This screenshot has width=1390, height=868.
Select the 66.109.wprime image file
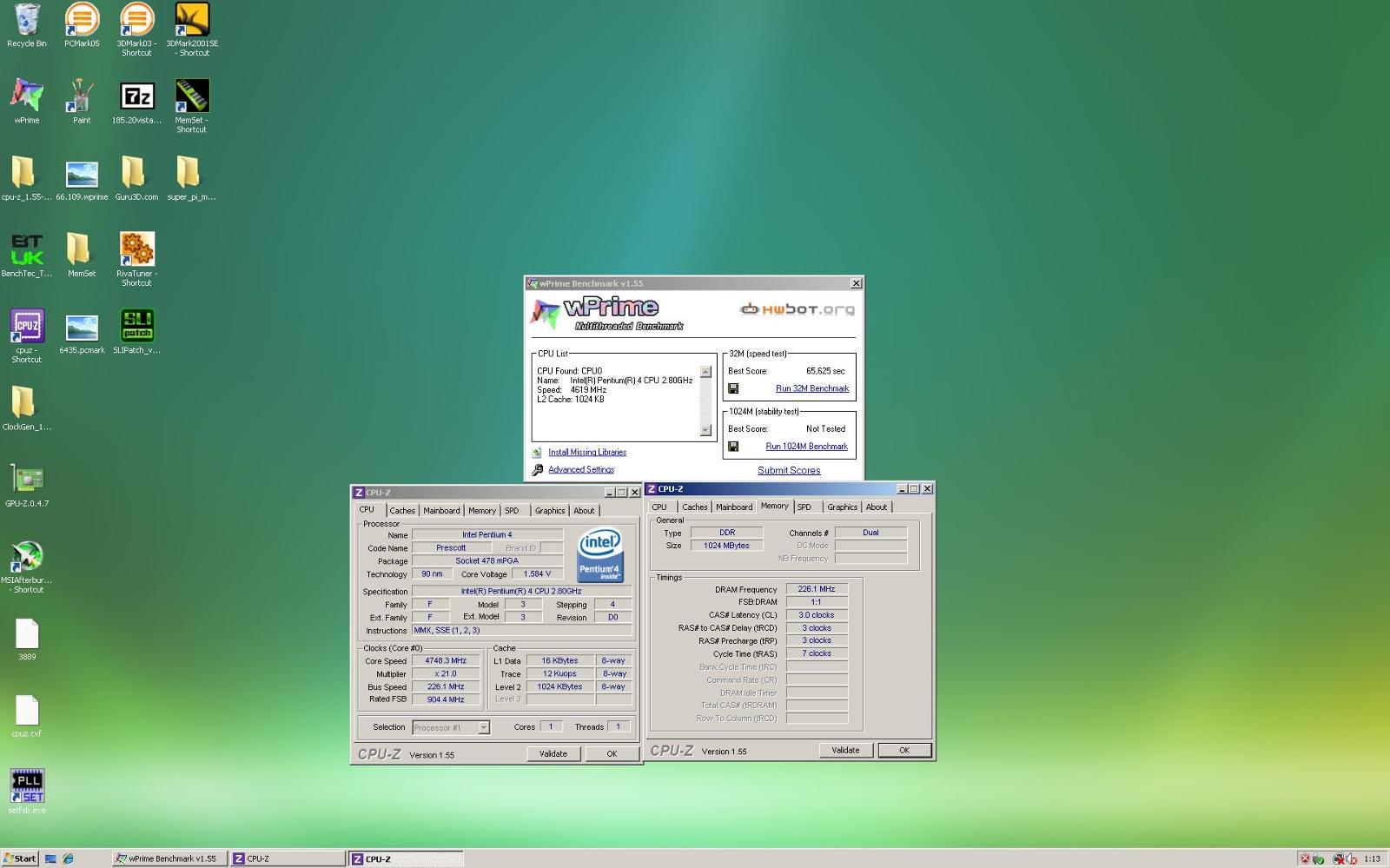(x=82, y=180)
